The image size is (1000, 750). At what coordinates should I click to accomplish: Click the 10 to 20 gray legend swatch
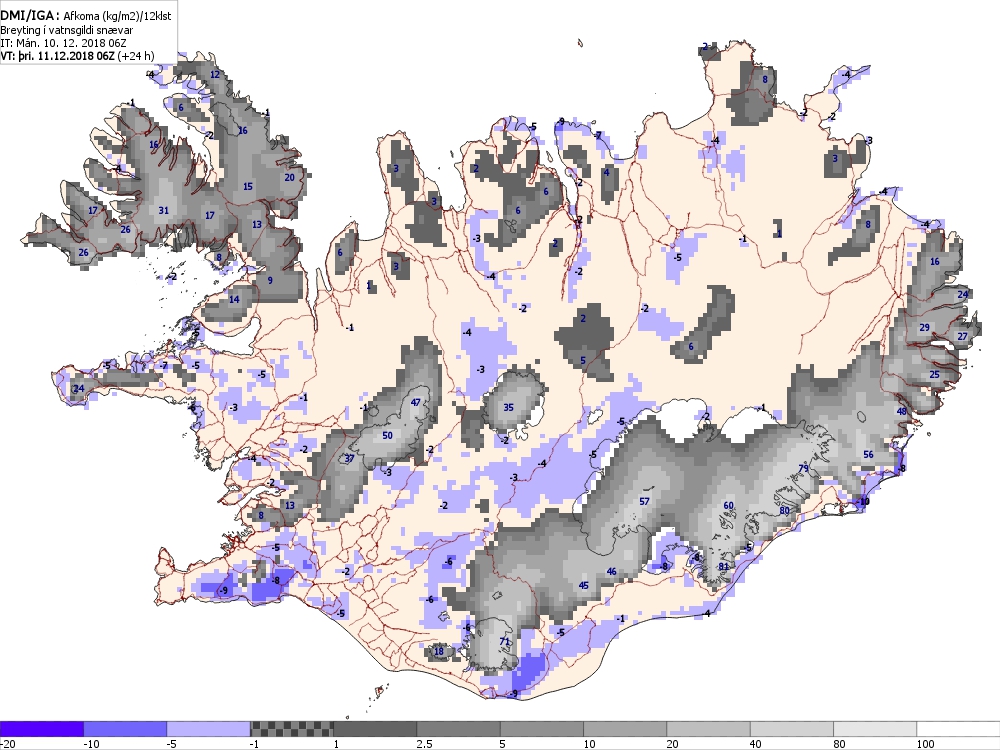click(625, 728)
